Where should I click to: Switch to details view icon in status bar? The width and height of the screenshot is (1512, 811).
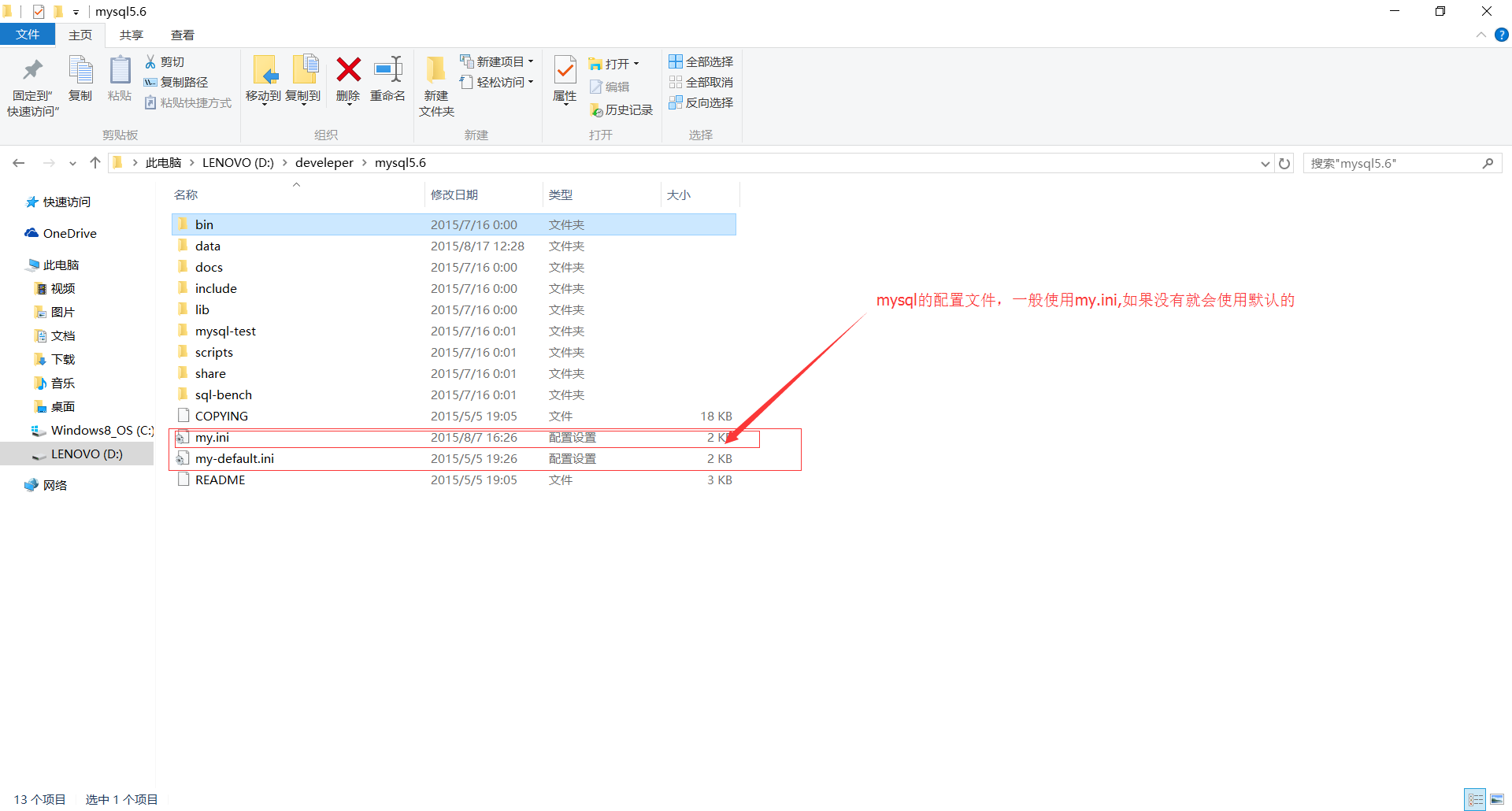click(1475, 799)
